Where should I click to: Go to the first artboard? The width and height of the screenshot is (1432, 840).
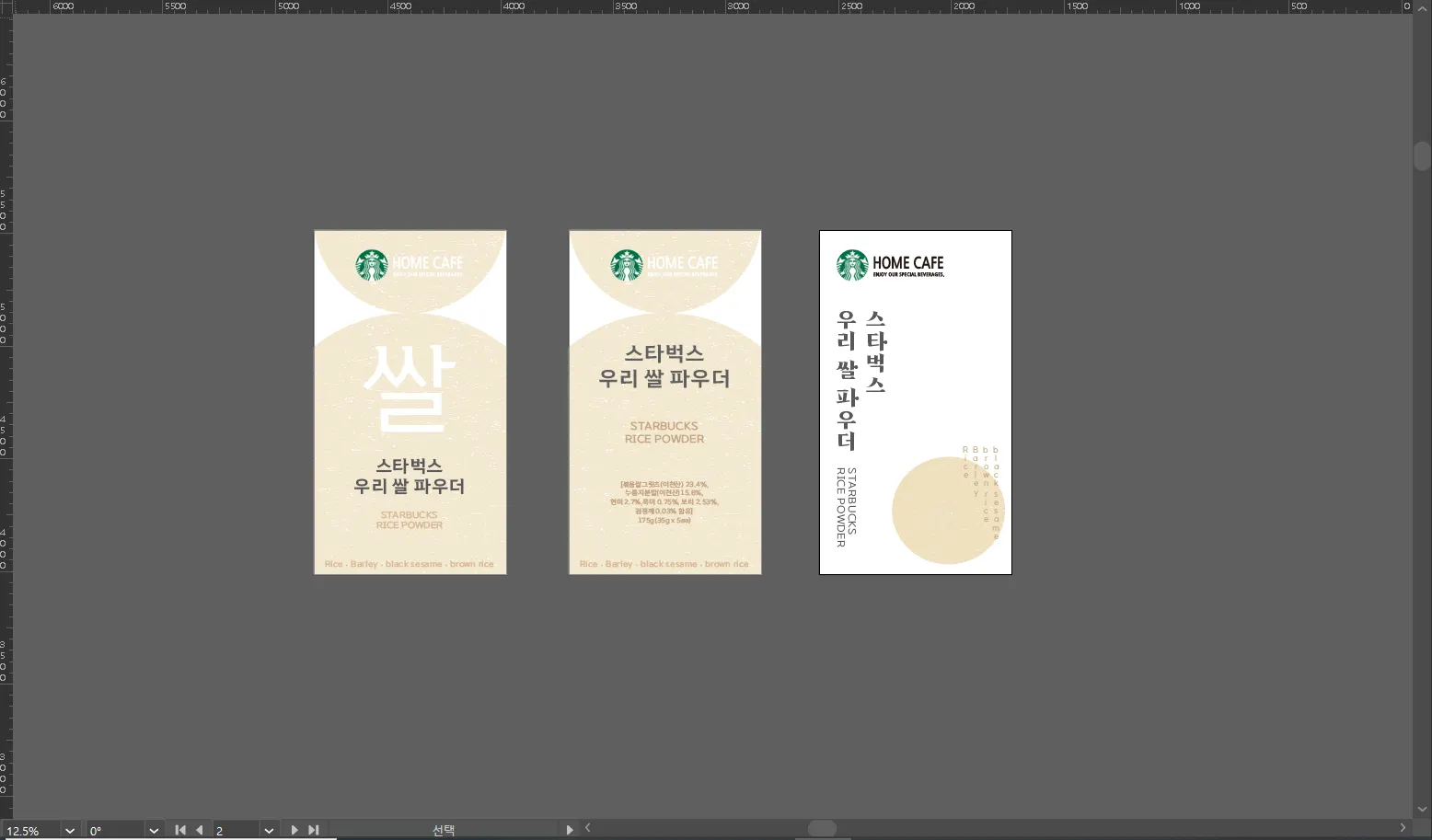point(180,830)
